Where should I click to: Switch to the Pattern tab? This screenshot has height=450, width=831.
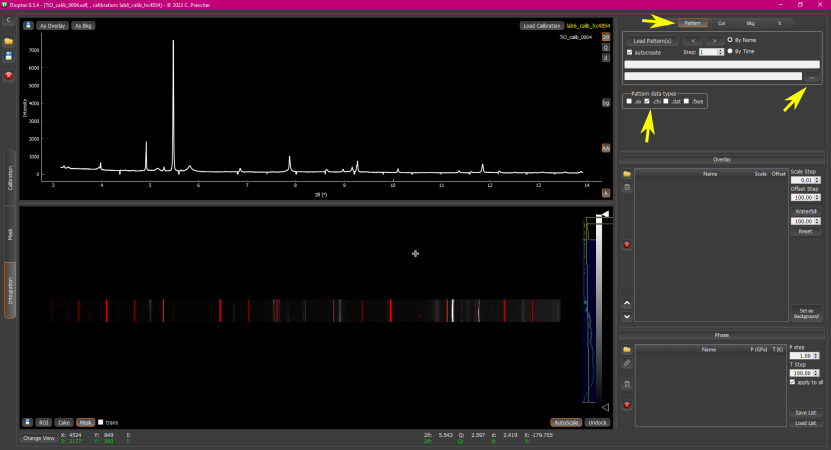coord(692,23)
